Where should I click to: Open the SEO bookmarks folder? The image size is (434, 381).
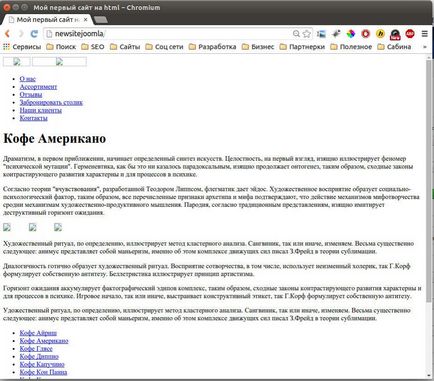(x=93, y=47)
